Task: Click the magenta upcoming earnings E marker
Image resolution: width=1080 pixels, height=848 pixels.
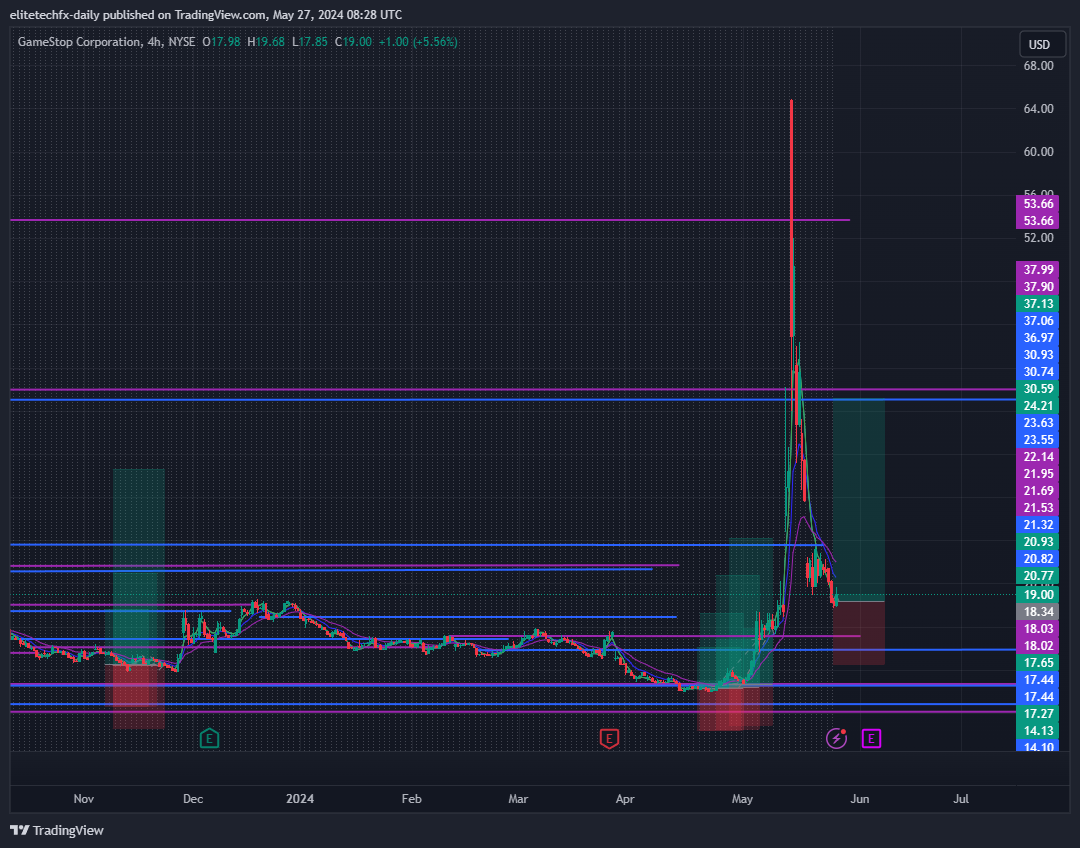Action: tap(871, 739)
